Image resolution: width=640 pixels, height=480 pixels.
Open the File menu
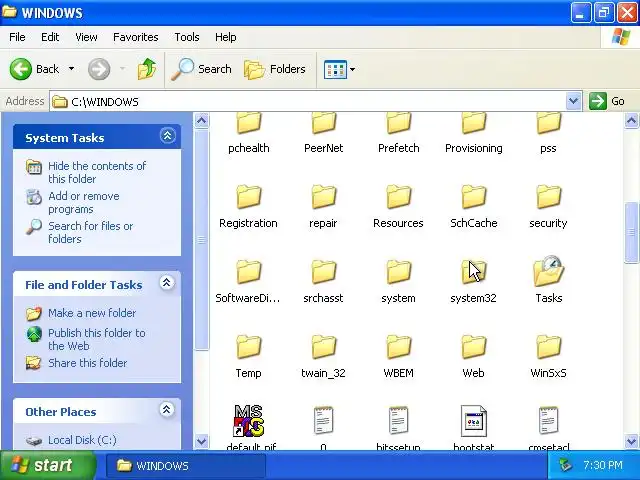[17, 37]
